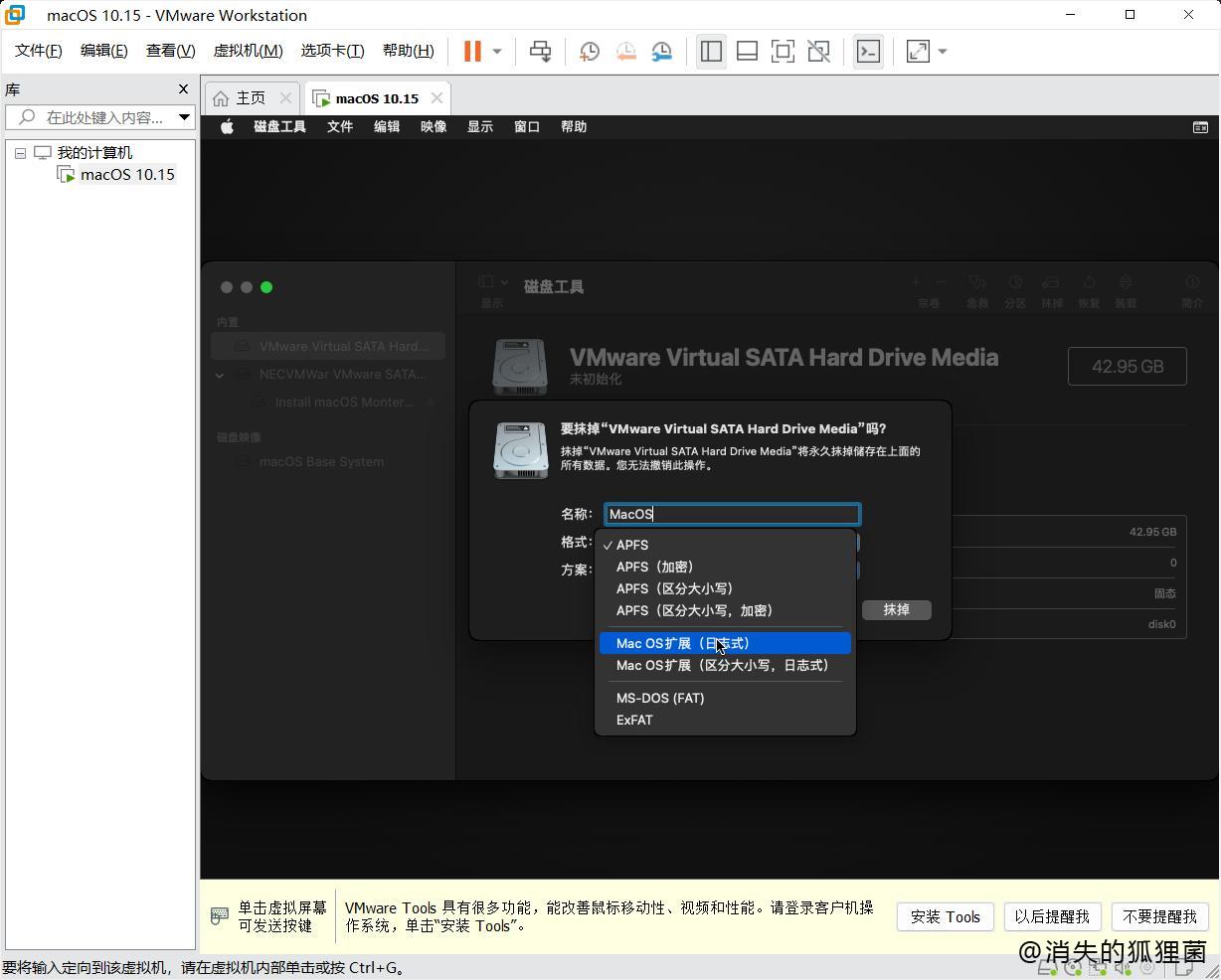Choose APFS format option

(725, 545)
